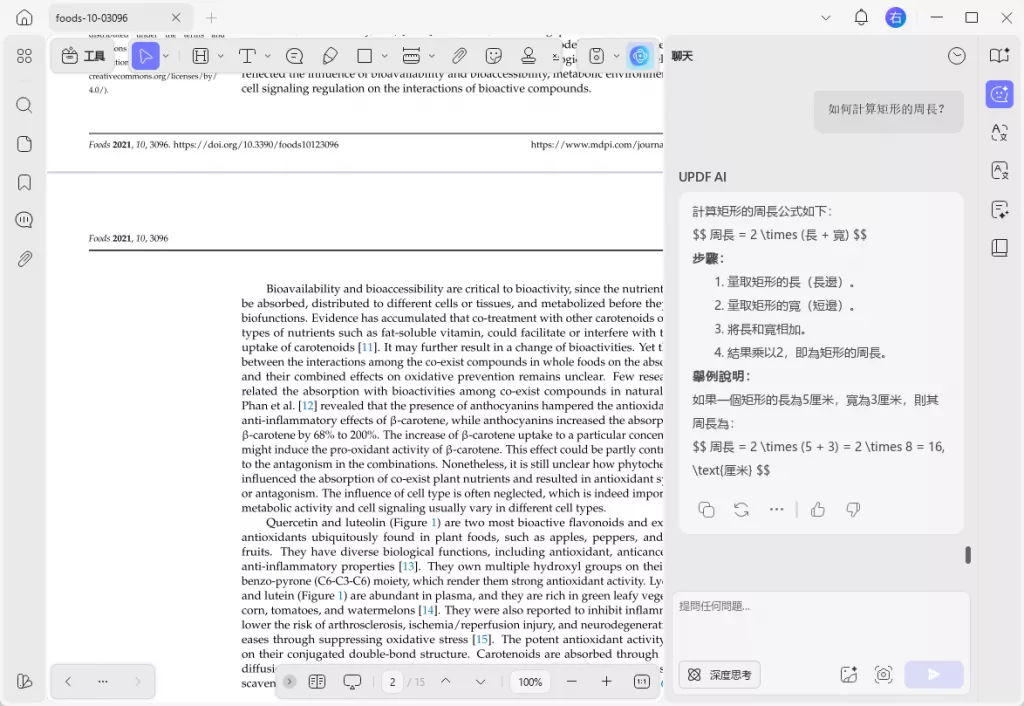Select the comment note tool
The height and width of the screenshot is (706, 1024).
pyautogui.click(x=295, y=56)
